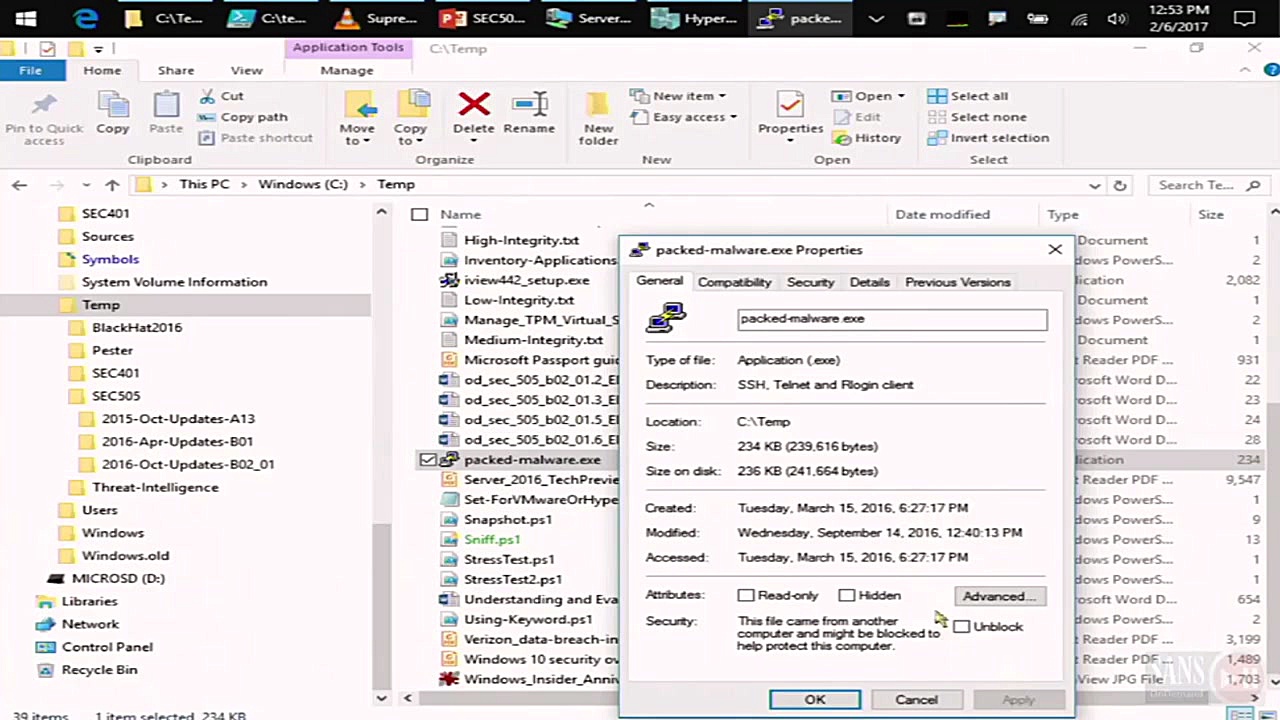The width and height of the screenshot is (1280, 720).
Task: Click the Copy path icon
Action: tap(207, 117)
